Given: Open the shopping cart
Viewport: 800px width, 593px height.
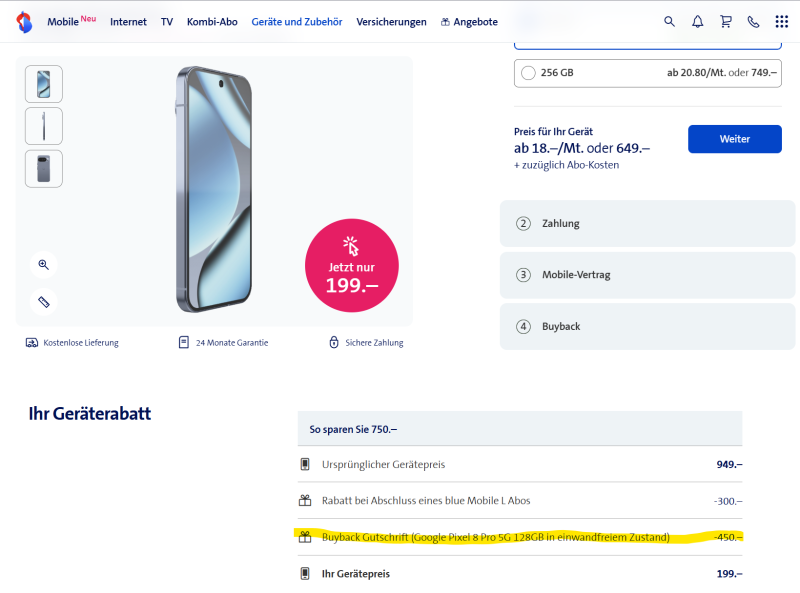Looking at the screenshot, I should (726, 22).
